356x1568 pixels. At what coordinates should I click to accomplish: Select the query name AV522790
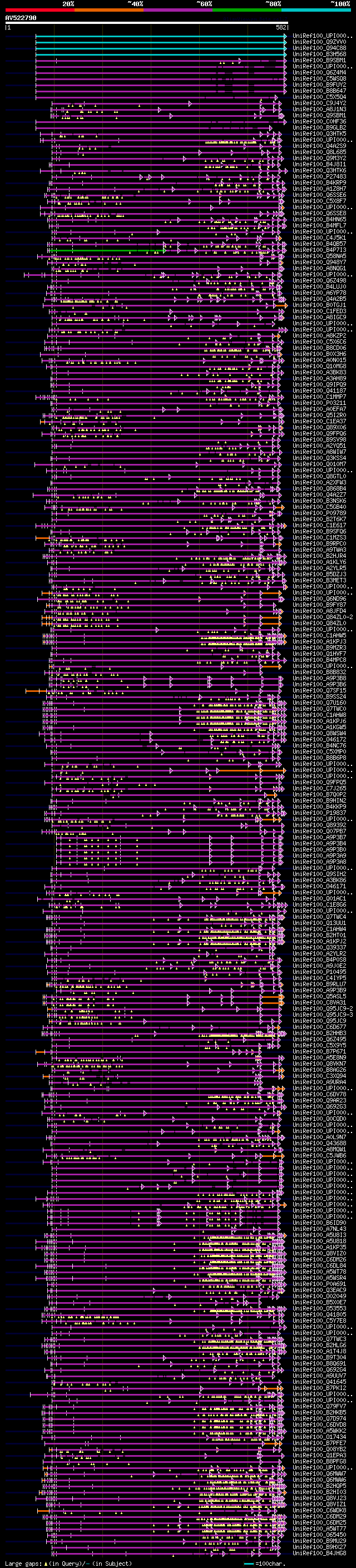(x=21, y=18)
